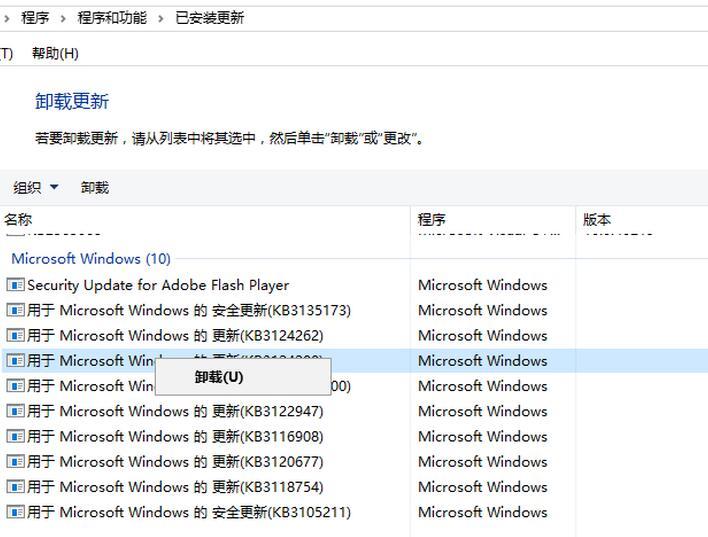Expand the chevron after 程序 breadcrumb

[x=63, y=19]
